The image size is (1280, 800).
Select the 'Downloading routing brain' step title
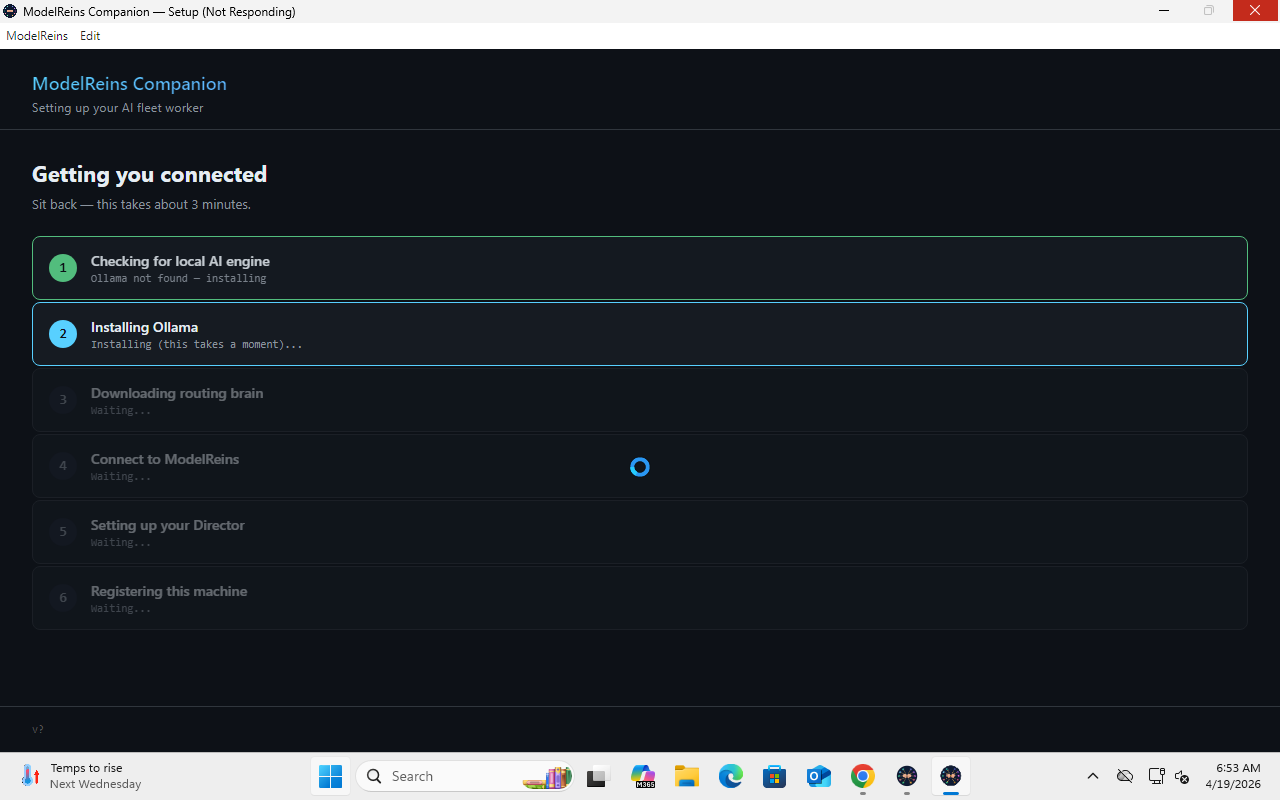177,393
